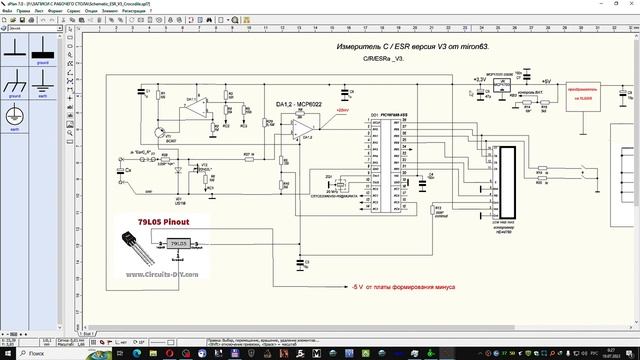Select the bottom rectangle tool in vertical toolbar
Viewport: 640px width, 360px height.
70,142
